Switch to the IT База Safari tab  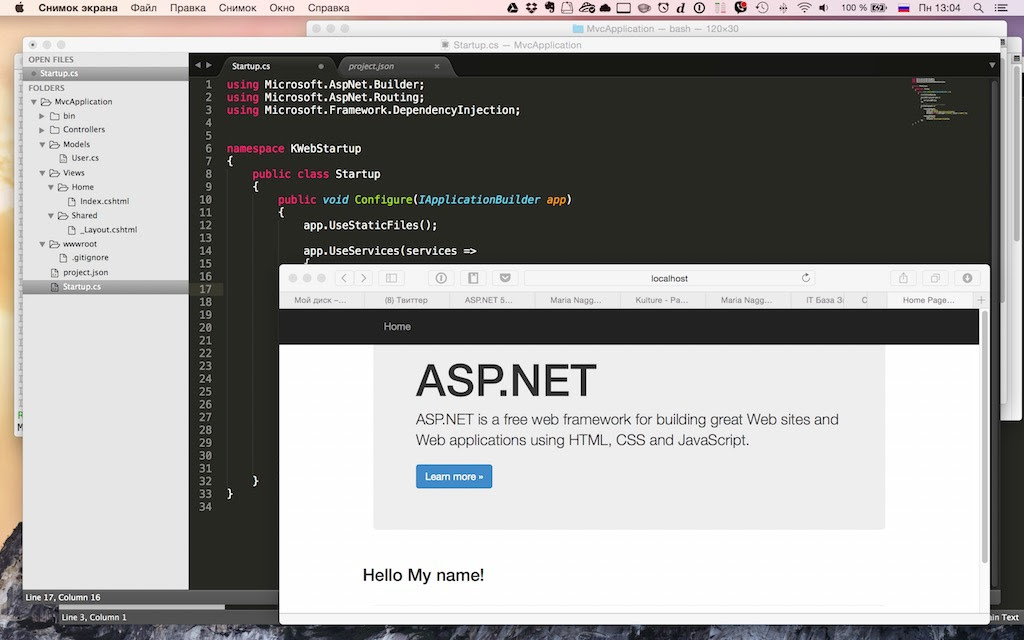click(x=824, y=300)
